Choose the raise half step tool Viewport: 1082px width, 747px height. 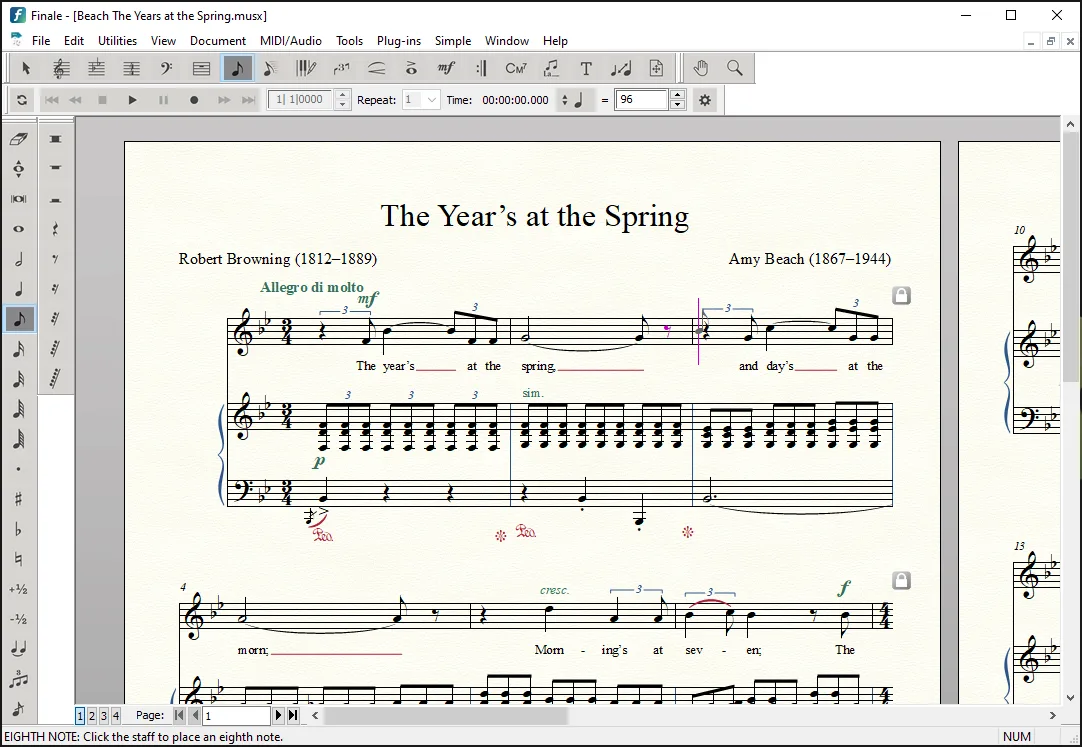click(x=19, y=589)
